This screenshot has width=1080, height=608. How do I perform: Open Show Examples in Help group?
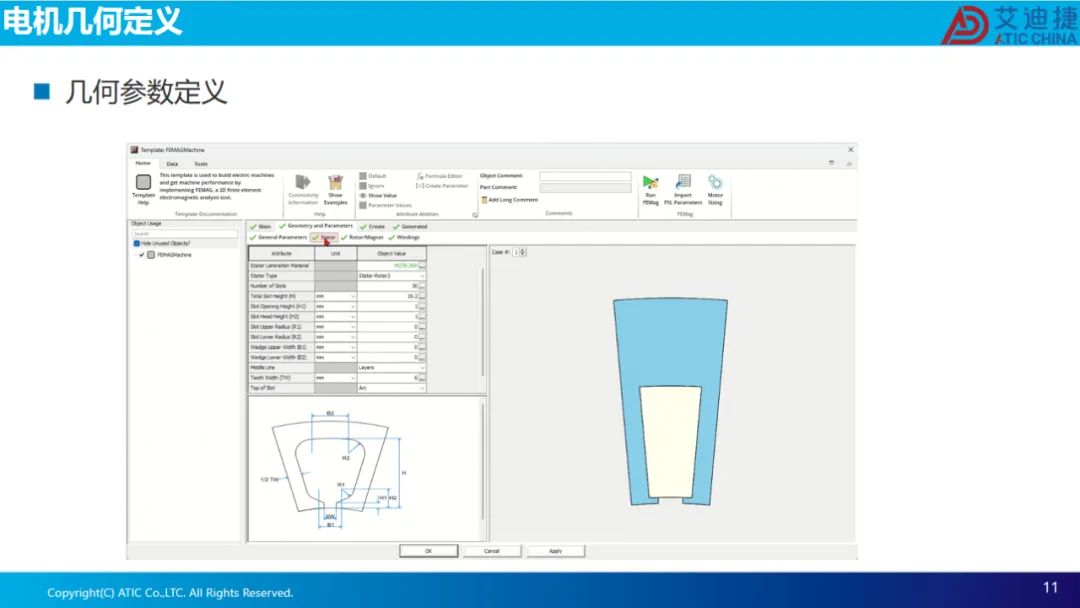[335, 182]
